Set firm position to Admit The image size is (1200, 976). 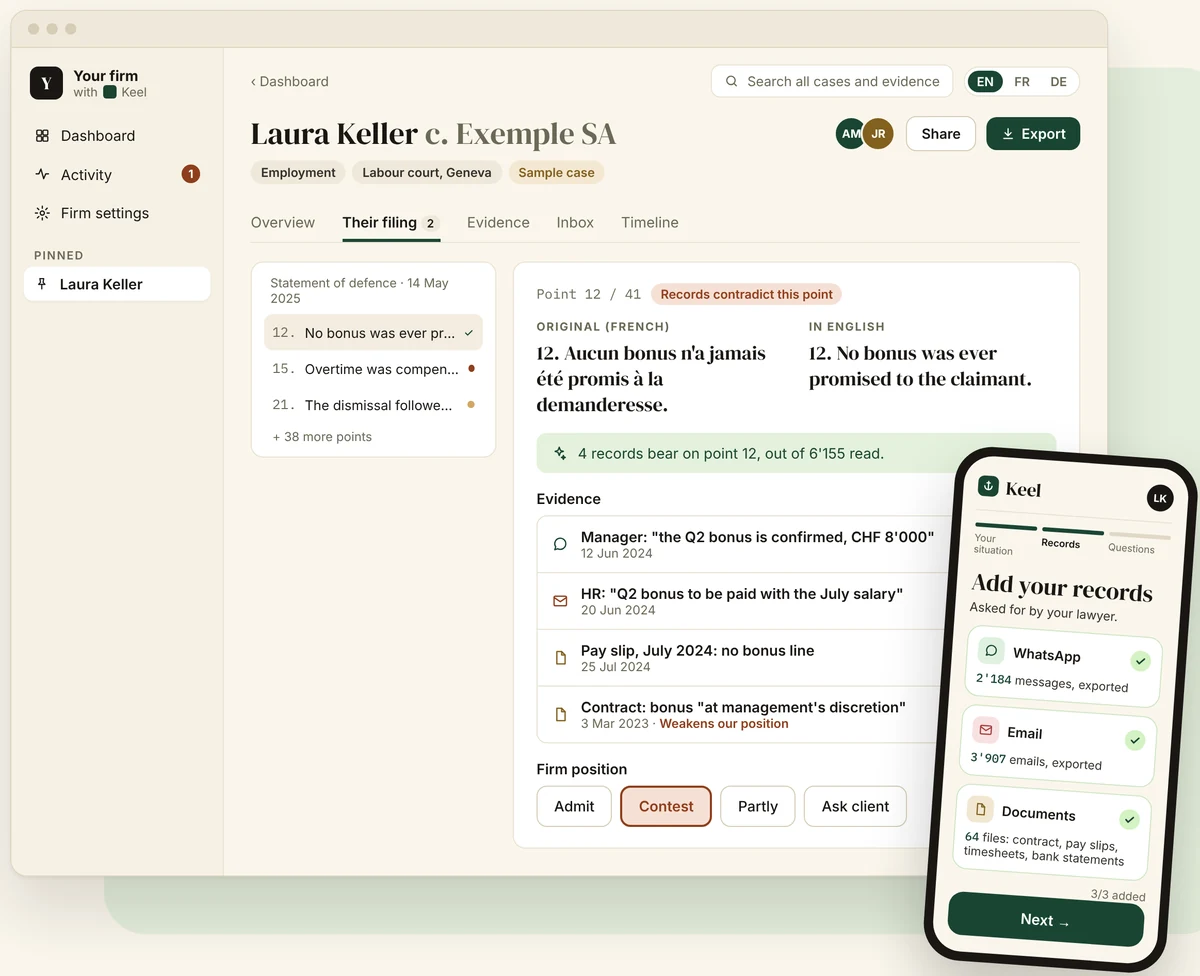coord(574,806)
